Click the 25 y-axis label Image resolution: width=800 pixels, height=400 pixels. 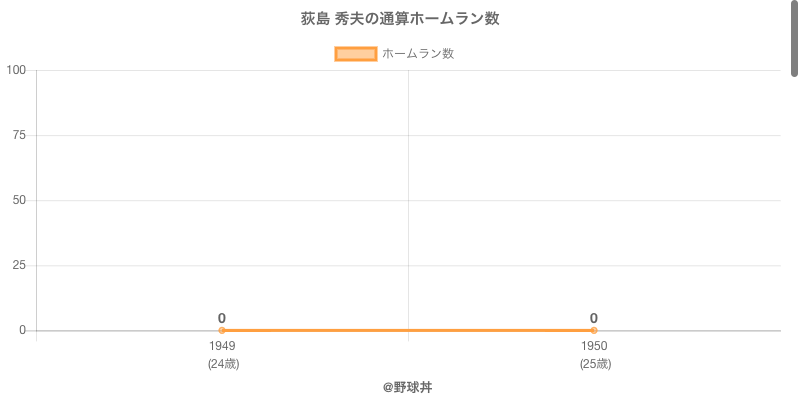(19, 265)
